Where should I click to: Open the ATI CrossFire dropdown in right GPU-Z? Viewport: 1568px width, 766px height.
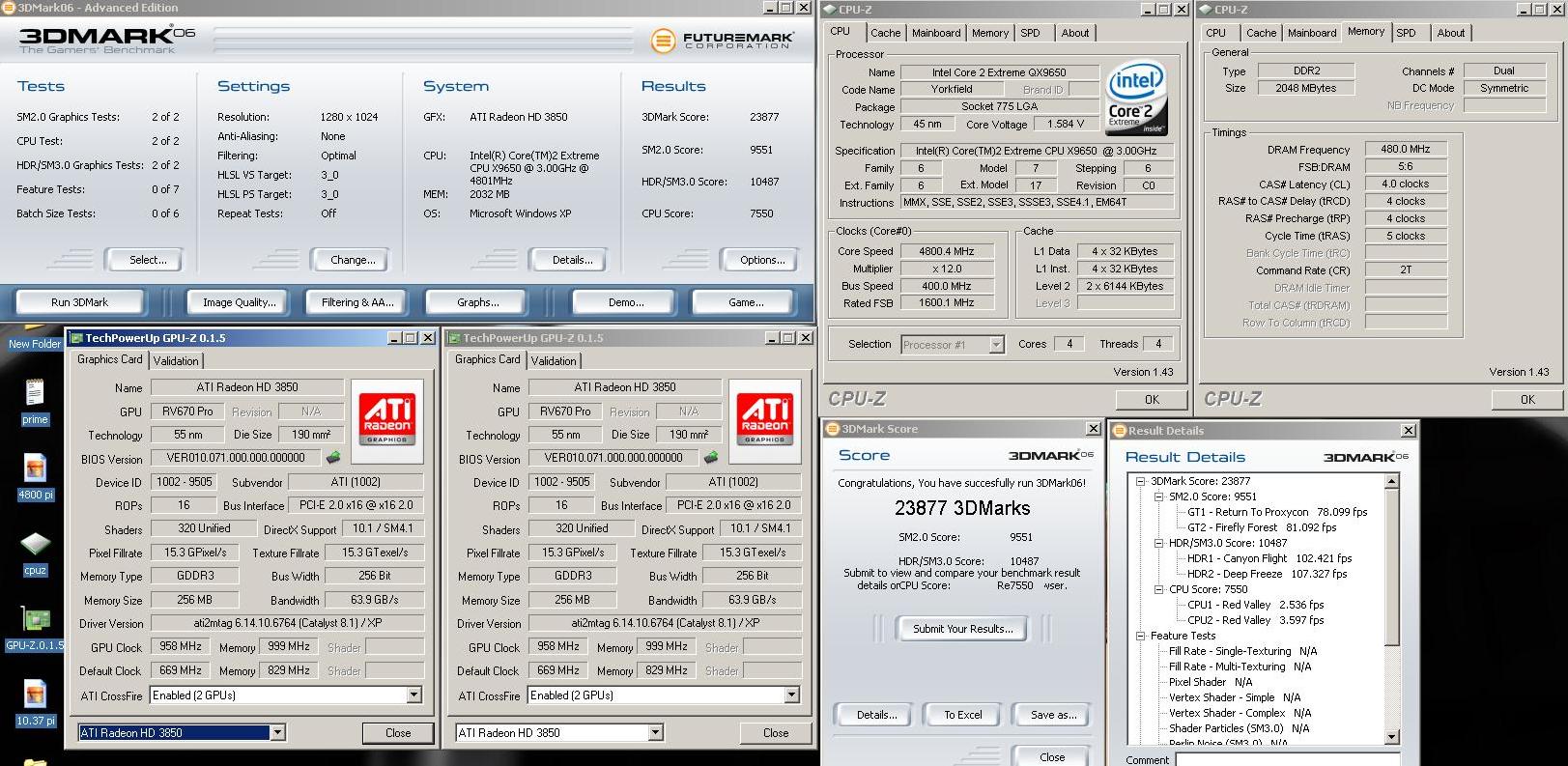(x=791, y=695)
